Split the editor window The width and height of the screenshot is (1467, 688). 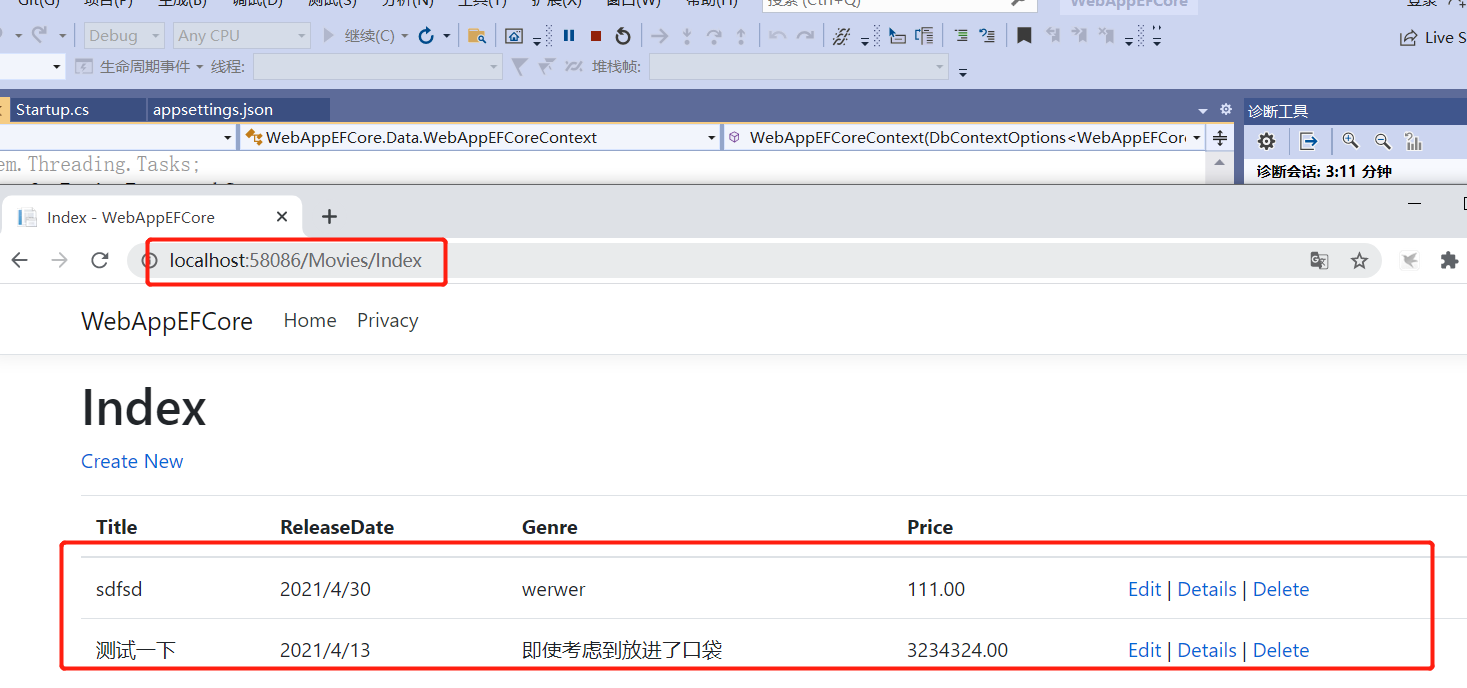[1220, 138]
